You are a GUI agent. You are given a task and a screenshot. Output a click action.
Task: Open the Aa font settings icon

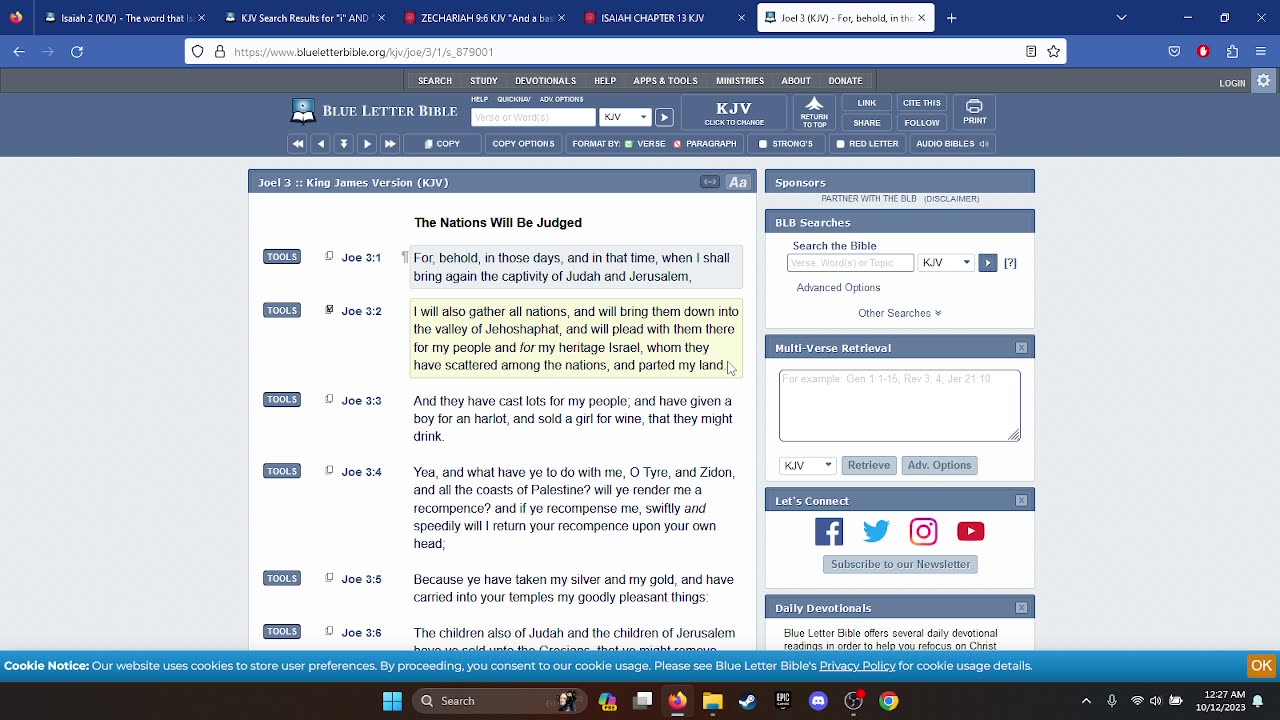pyautogui.click(x=738, y=182)
